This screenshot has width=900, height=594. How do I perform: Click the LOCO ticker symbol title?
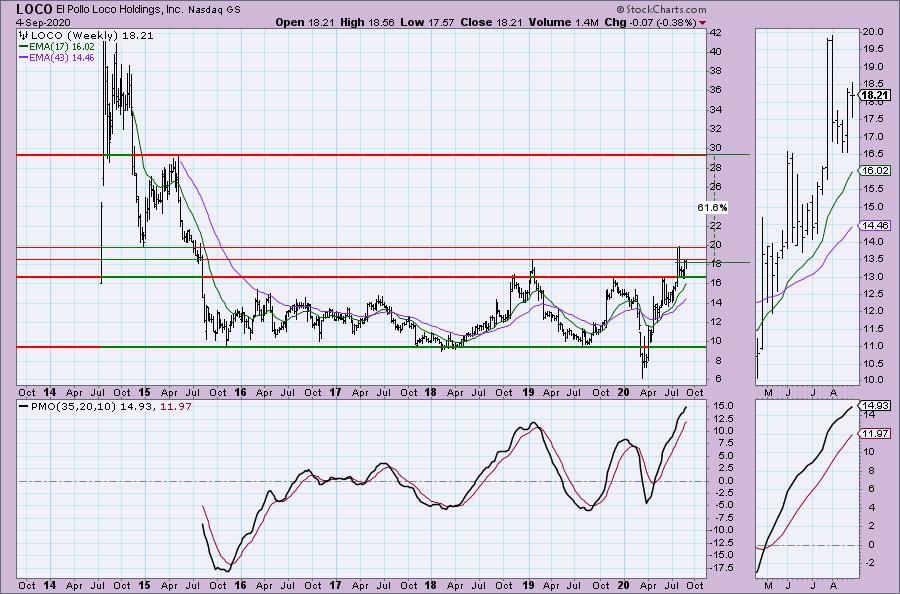point(34,9)
